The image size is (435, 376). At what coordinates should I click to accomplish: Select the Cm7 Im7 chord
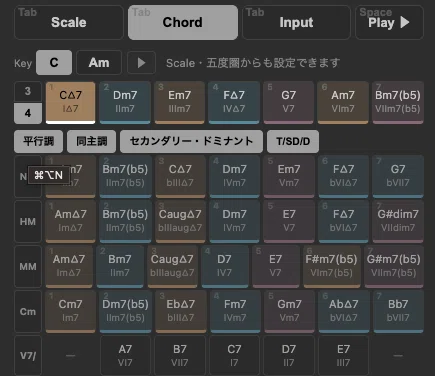tap(70, 311)
